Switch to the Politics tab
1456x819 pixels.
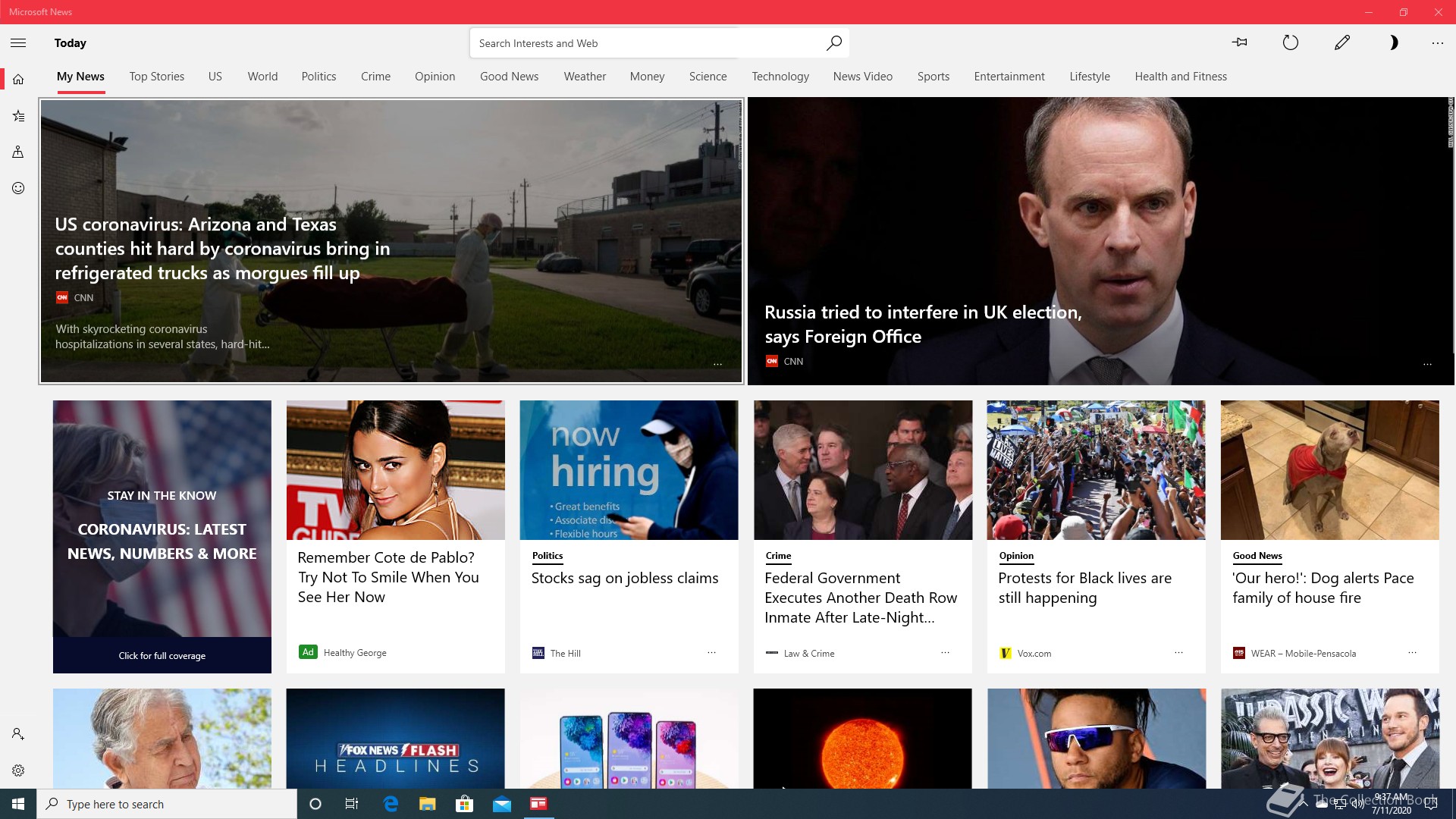pos(318,77)
